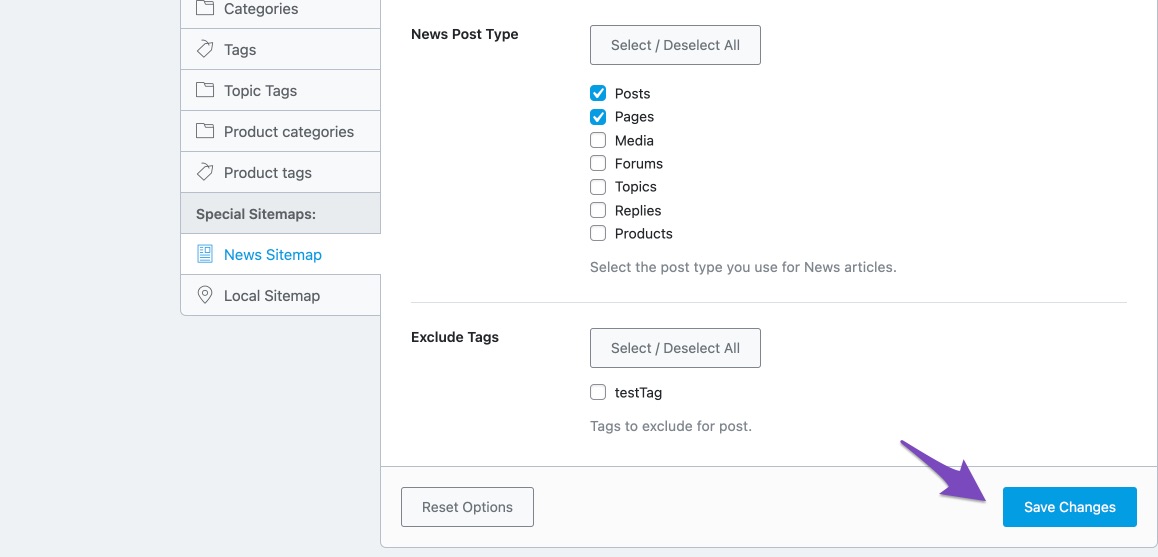Image resolution: width=1158 pixels, height=557 pixels.
Task: Click the Categories folder icon
Action: click(x=205, y=9)
